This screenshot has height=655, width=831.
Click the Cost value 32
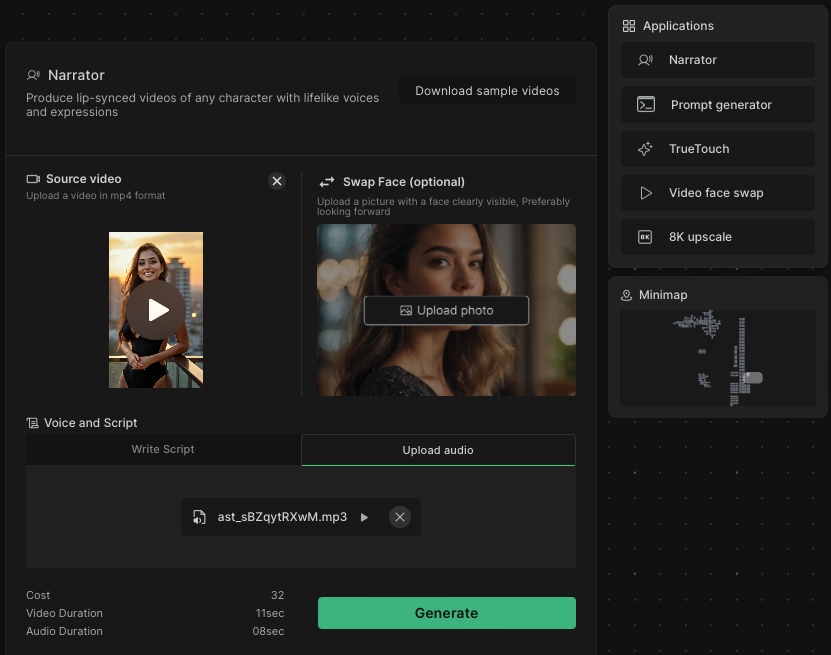(x=277, y=595)
